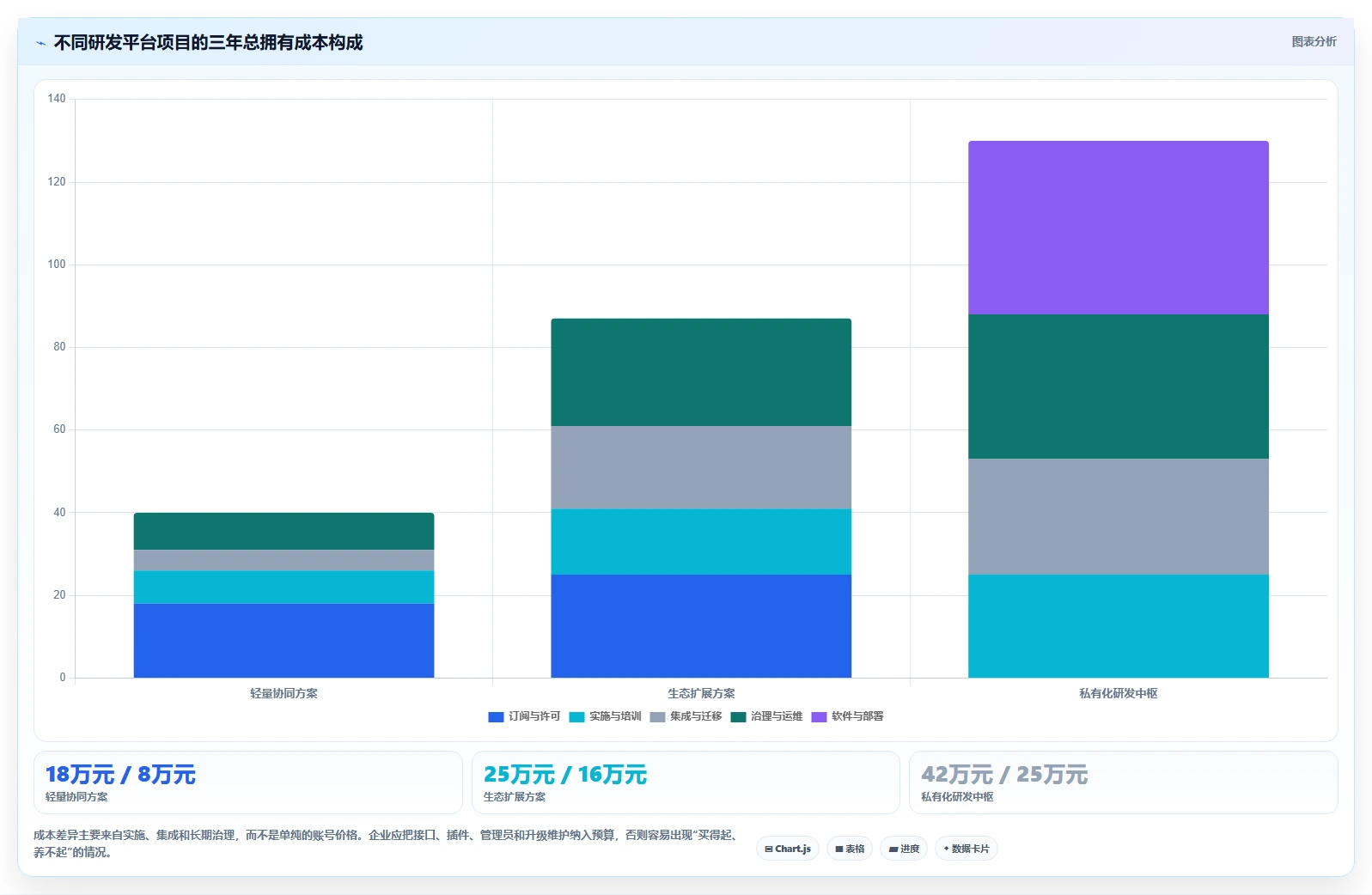Click the Chart.js tag chip
Image resolution: width=1372 pixels, height=895 pixels.
coord(788,849)
